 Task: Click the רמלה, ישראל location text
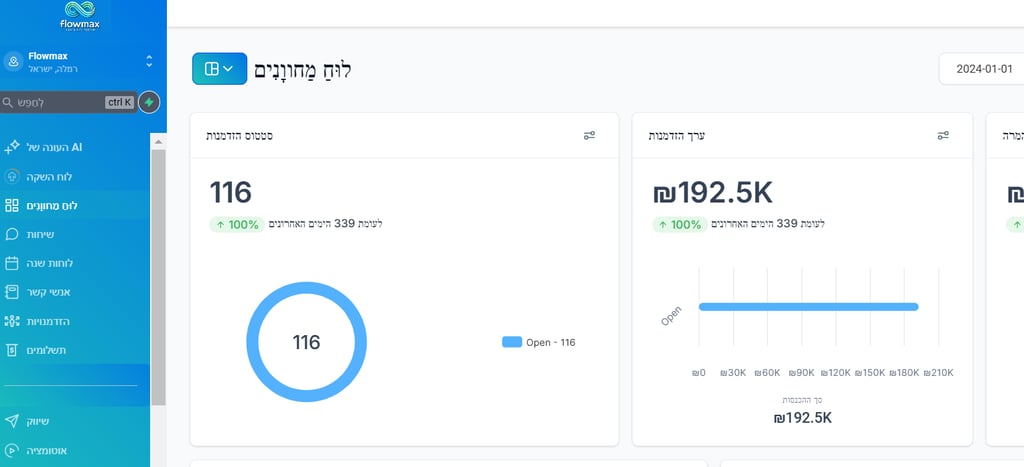(53, 69)
